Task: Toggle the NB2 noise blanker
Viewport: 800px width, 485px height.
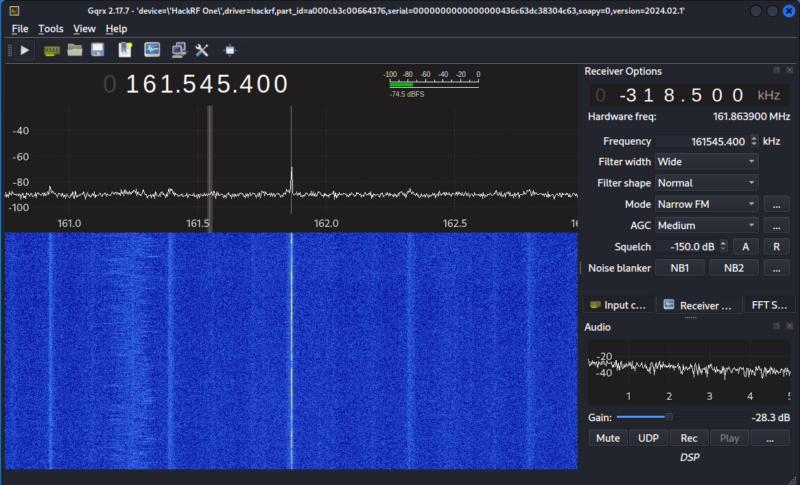Action: click(x=734, y=268)
